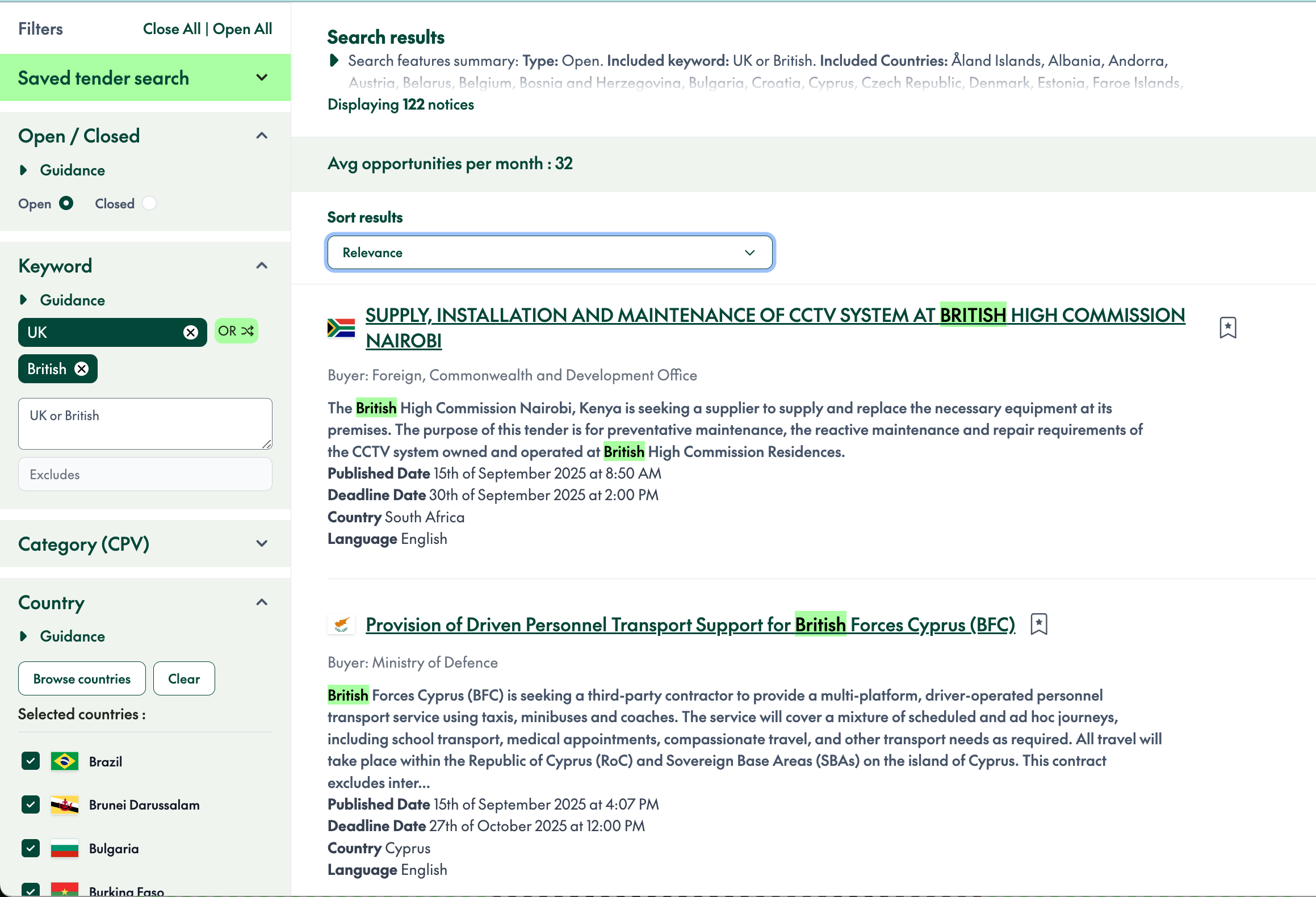The width and height of the screenshot is (1316, 897).
Task: Remove the UK keyword chip
Action: (x=191, y=332)
